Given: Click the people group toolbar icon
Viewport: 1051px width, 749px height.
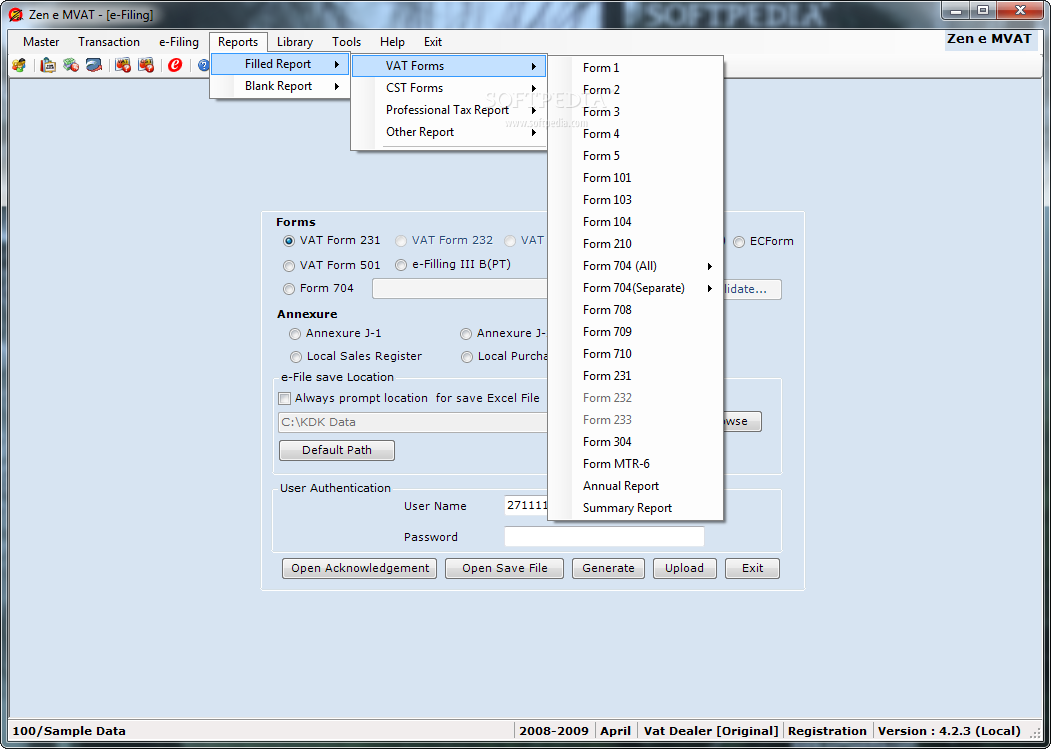Looking at the screenshot, I should pos(19,65).
